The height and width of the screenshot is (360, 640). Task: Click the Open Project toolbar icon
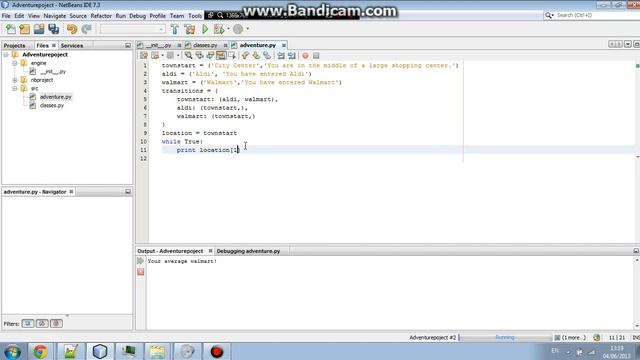39,29
